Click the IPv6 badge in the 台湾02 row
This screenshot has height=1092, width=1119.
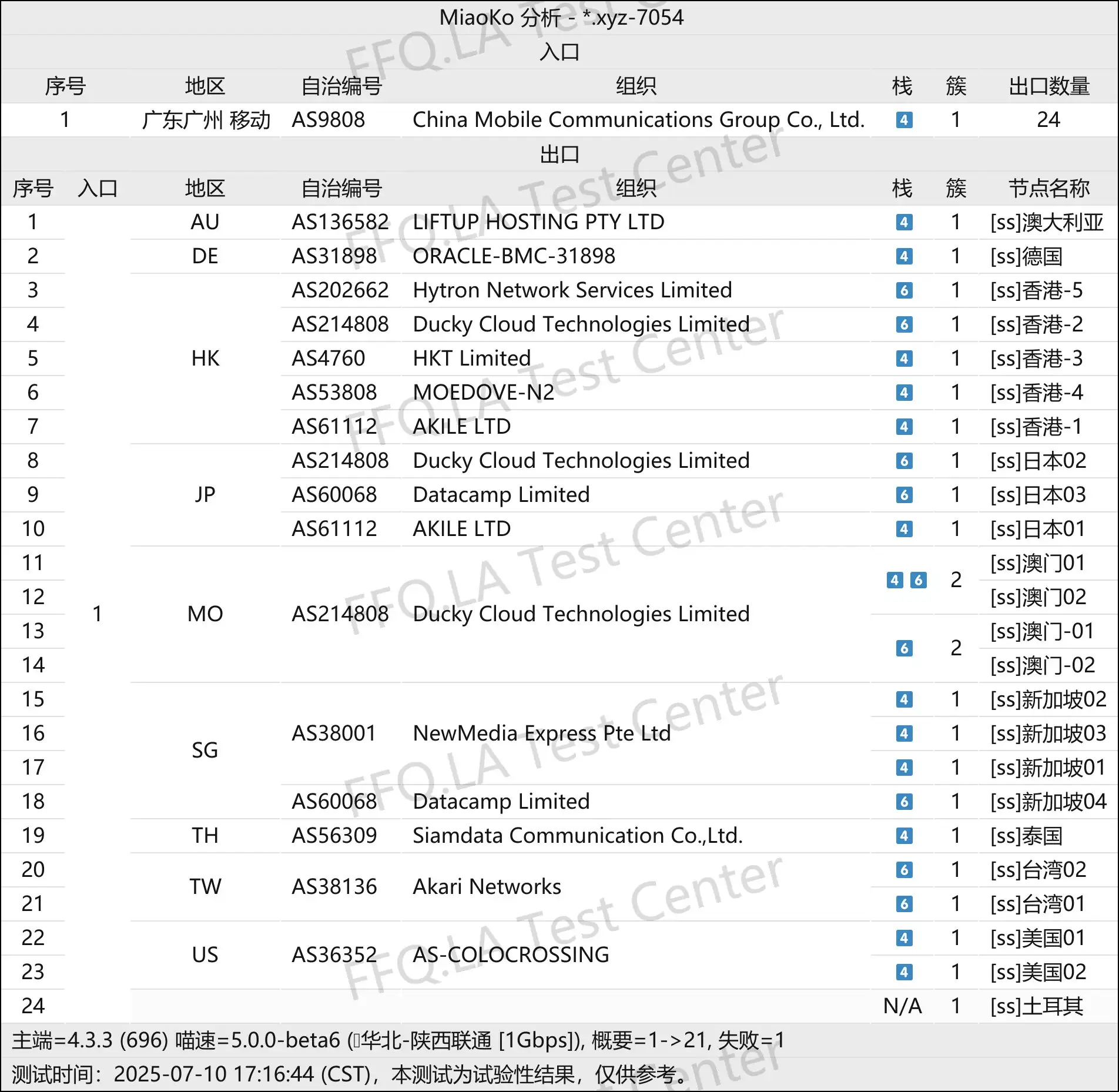click(904, 870)
